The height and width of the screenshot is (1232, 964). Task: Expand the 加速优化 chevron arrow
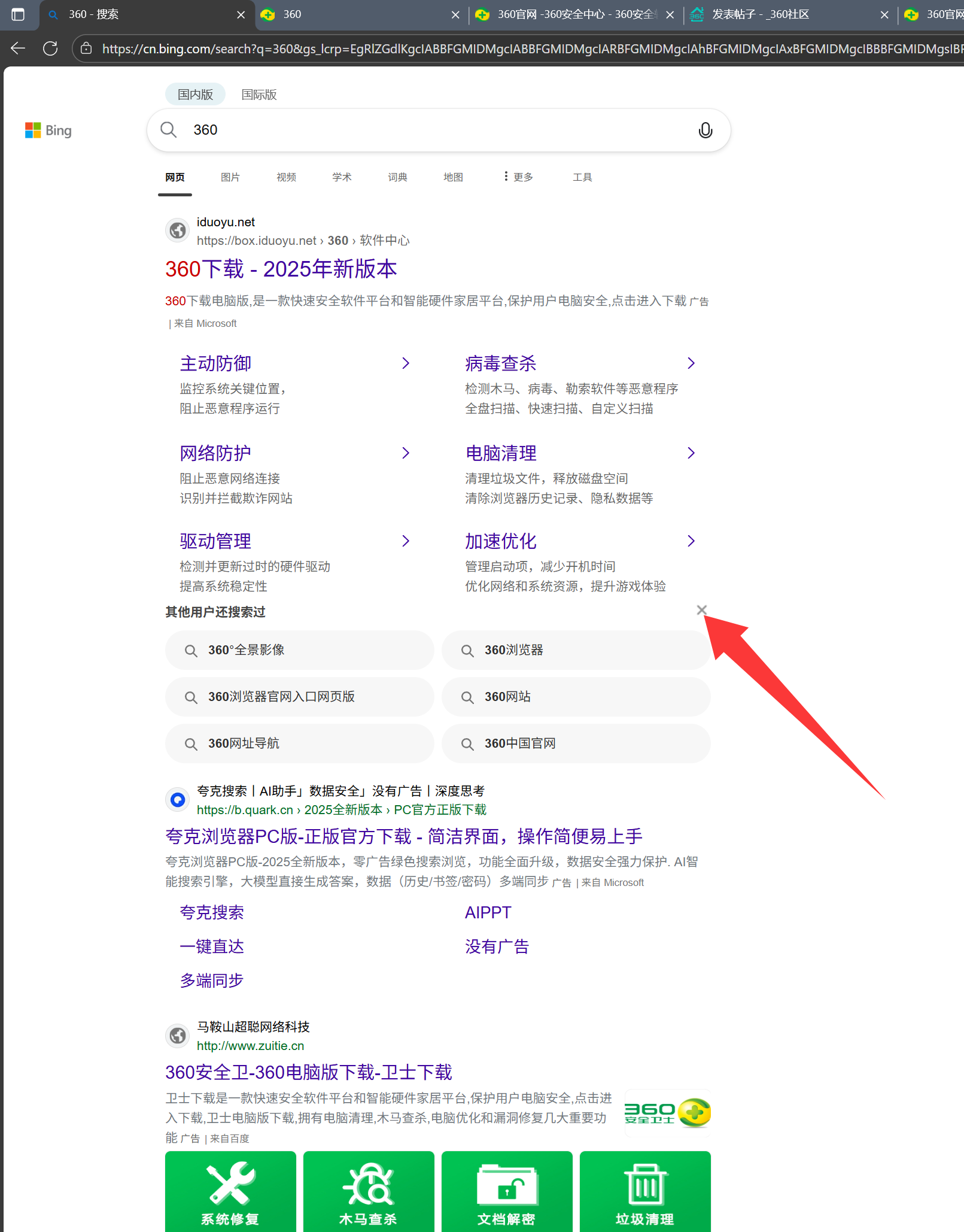point(691,541)
